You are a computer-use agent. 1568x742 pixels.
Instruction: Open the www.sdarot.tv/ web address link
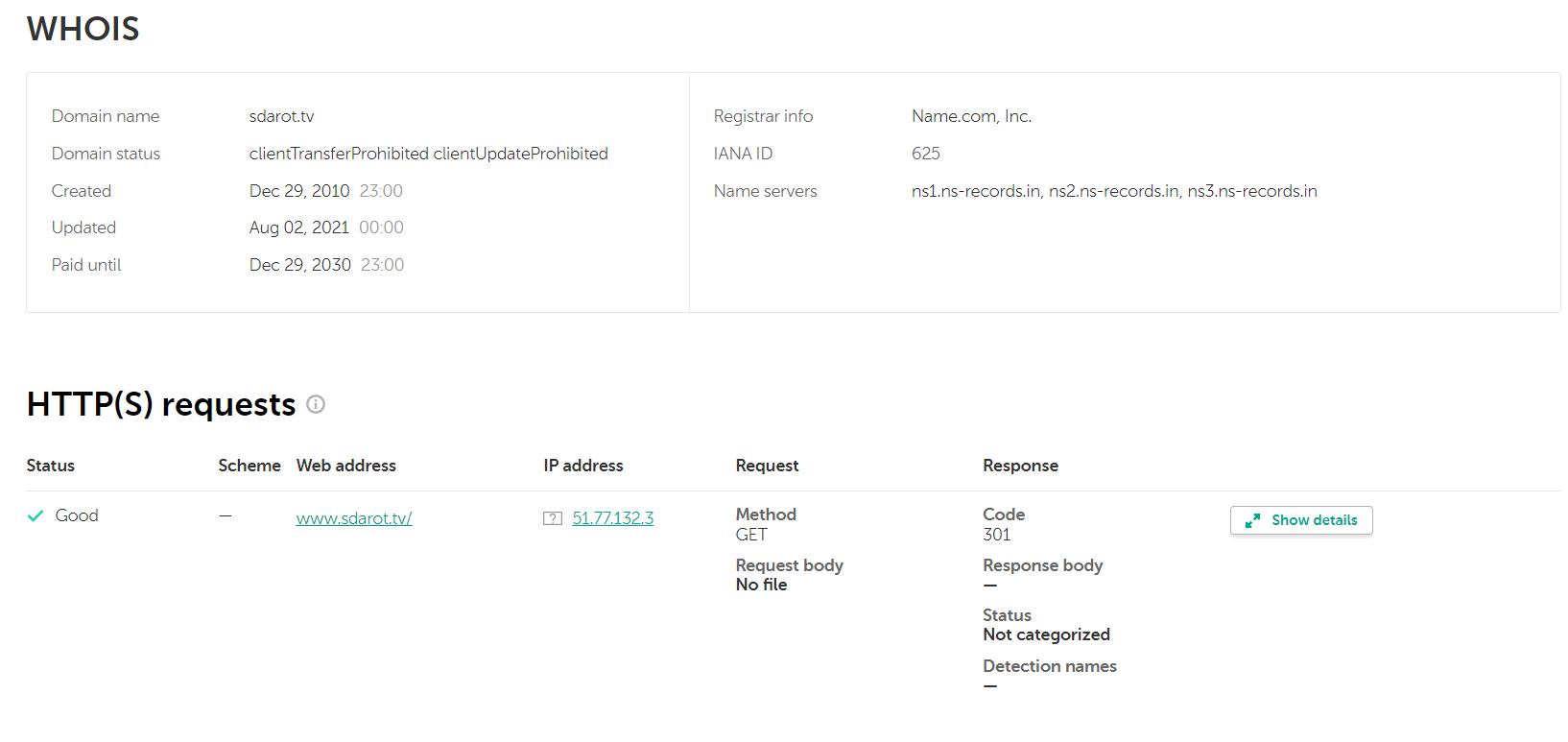click(x=354, y=518)
